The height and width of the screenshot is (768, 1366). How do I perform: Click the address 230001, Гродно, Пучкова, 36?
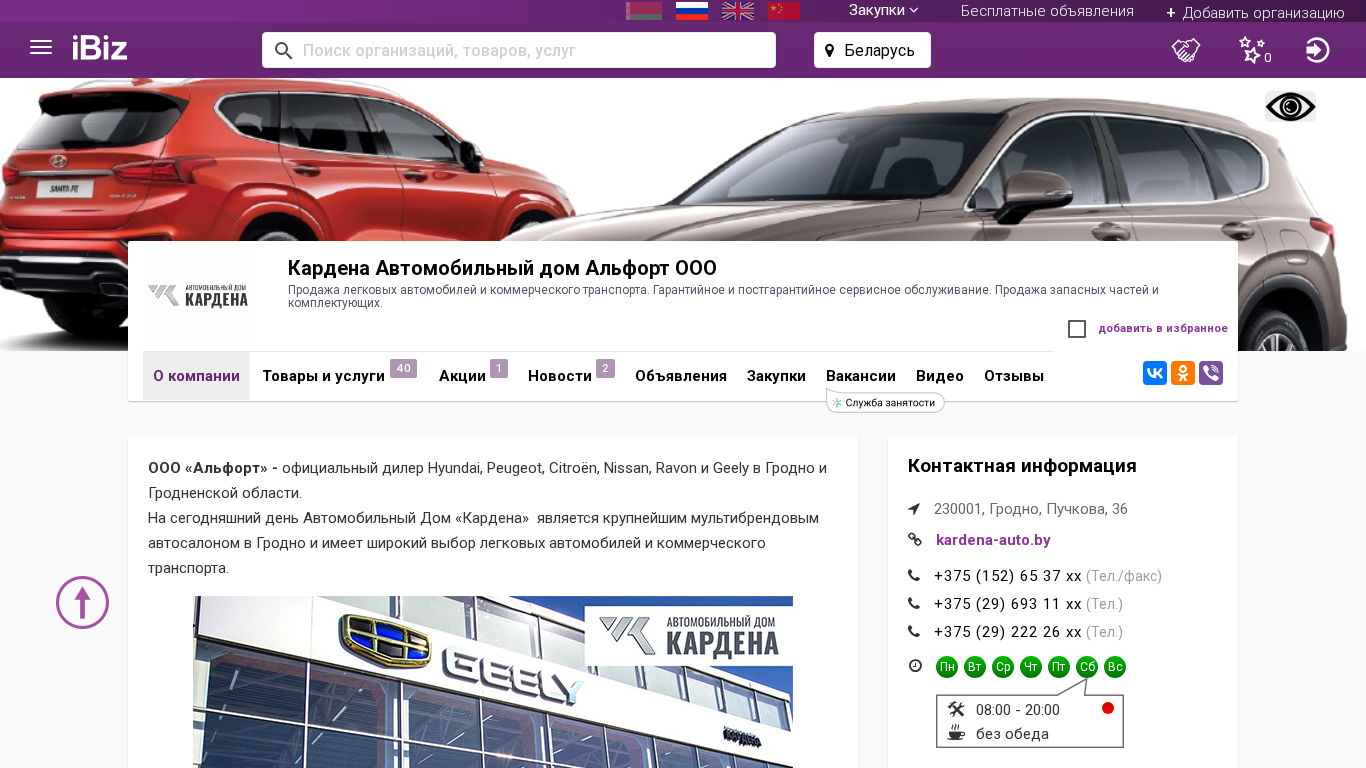pyautogui.click(x=1031, y=509)
